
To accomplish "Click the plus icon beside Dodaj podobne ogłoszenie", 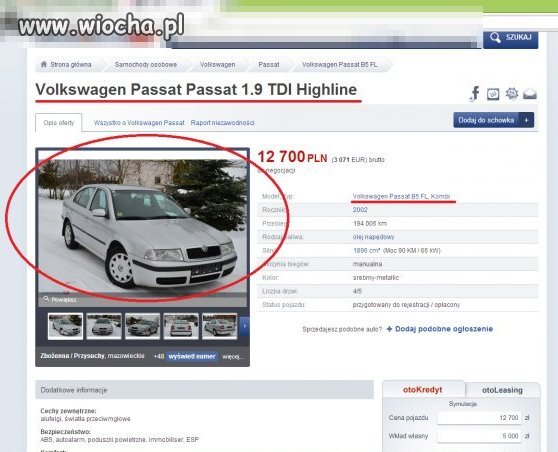I will 389,329.
